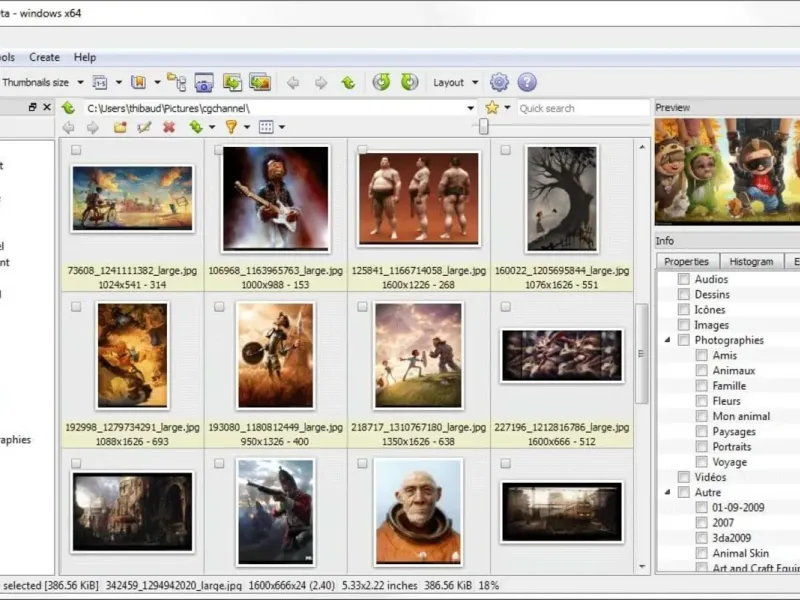Click the Settings gear icon in toolbar
This screenshot has height=600, width=800.
(499, 82)
